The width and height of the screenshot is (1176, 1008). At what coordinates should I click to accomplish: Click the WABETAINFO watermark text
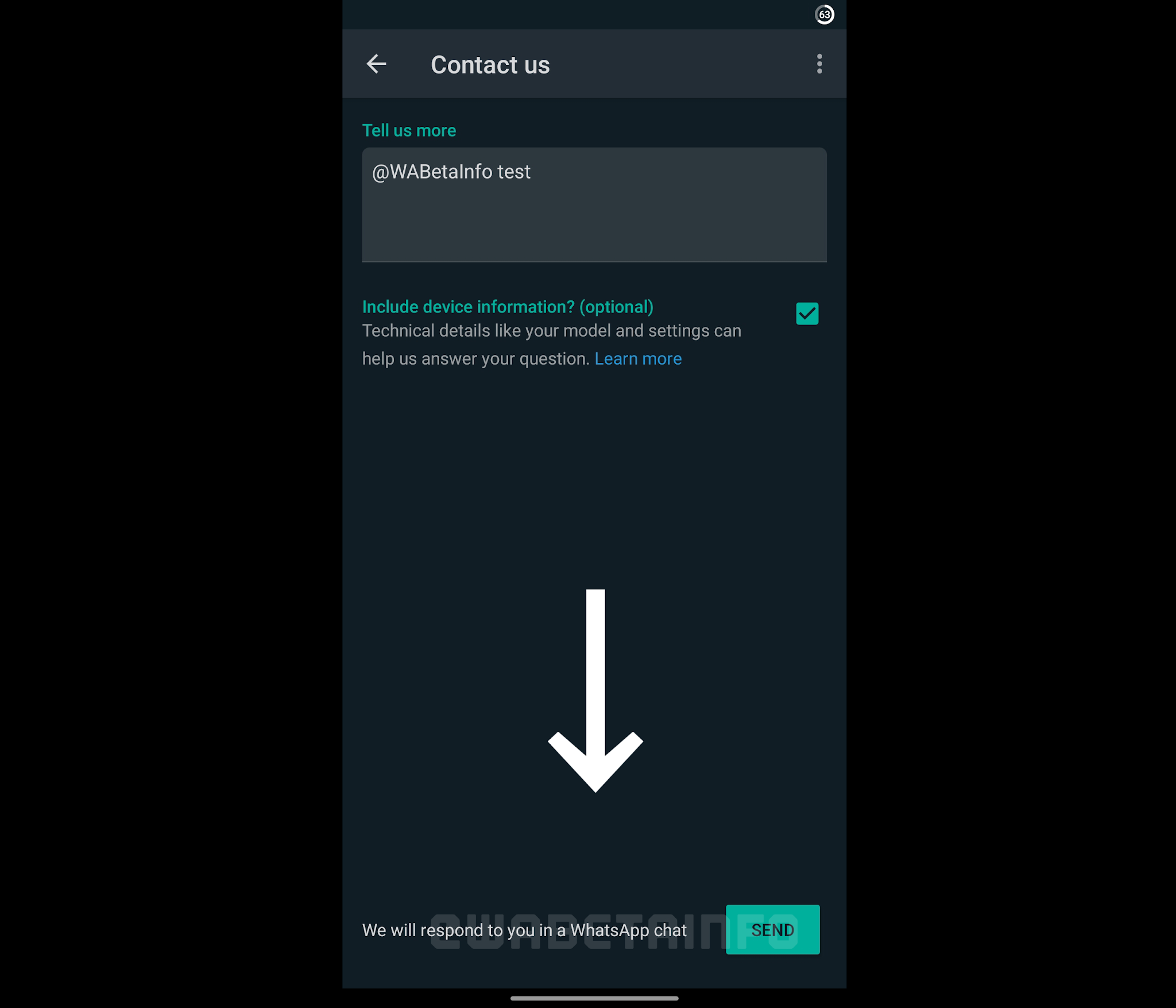click(613, 930)
